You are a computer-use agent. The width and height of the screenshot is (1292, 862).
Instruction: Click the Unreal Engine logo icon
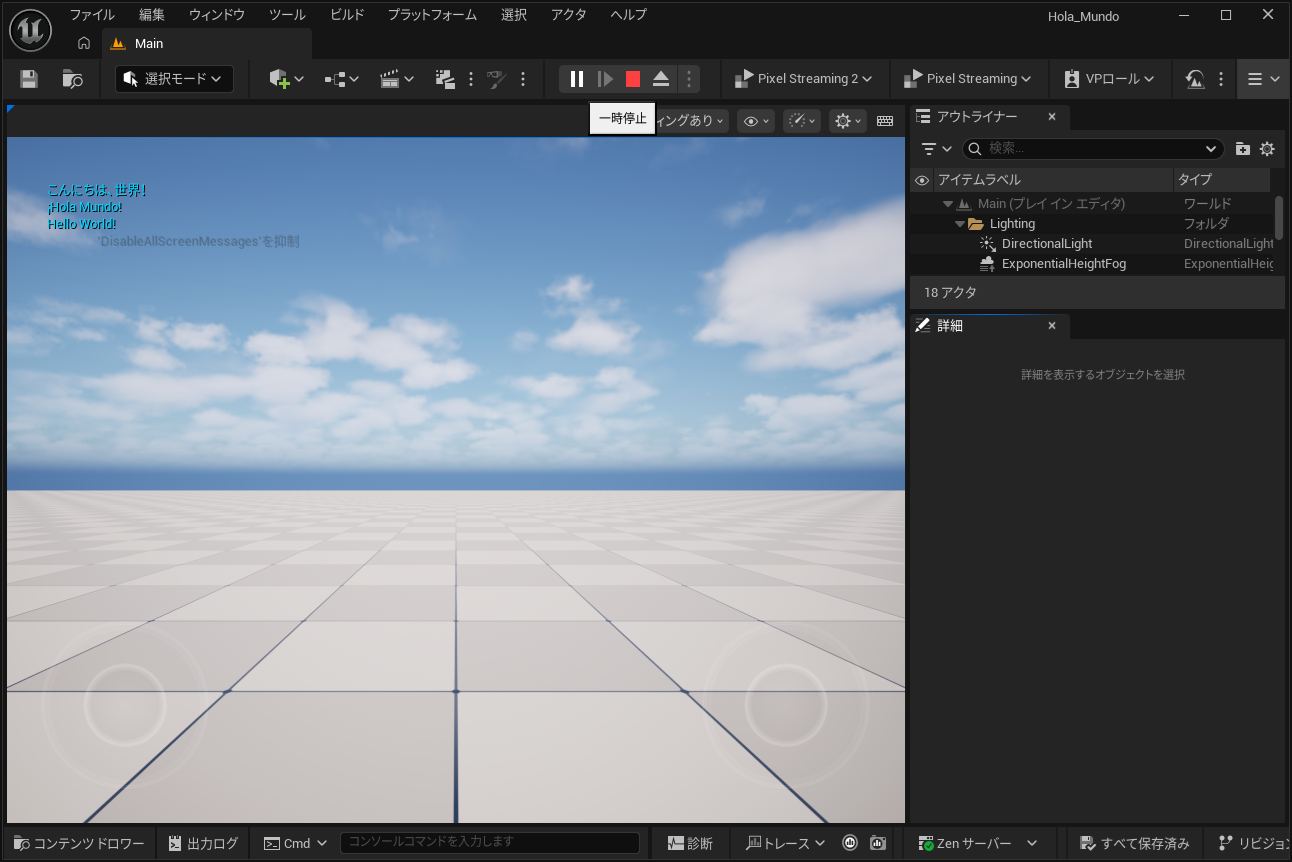click(x=30, y=31)
